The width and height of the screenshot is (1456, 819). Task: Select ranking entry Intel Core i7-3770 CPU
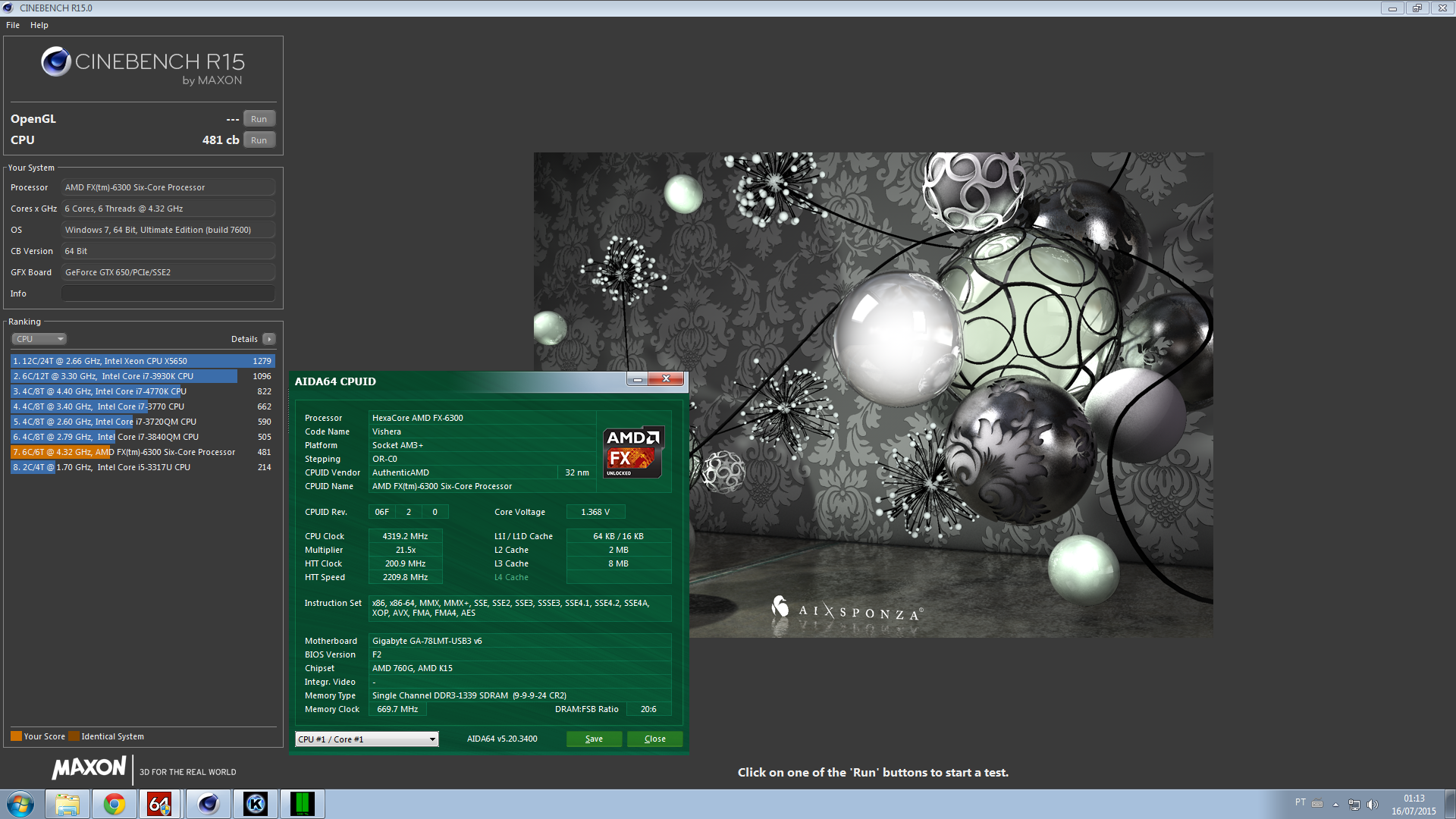[x=143, y=406]
